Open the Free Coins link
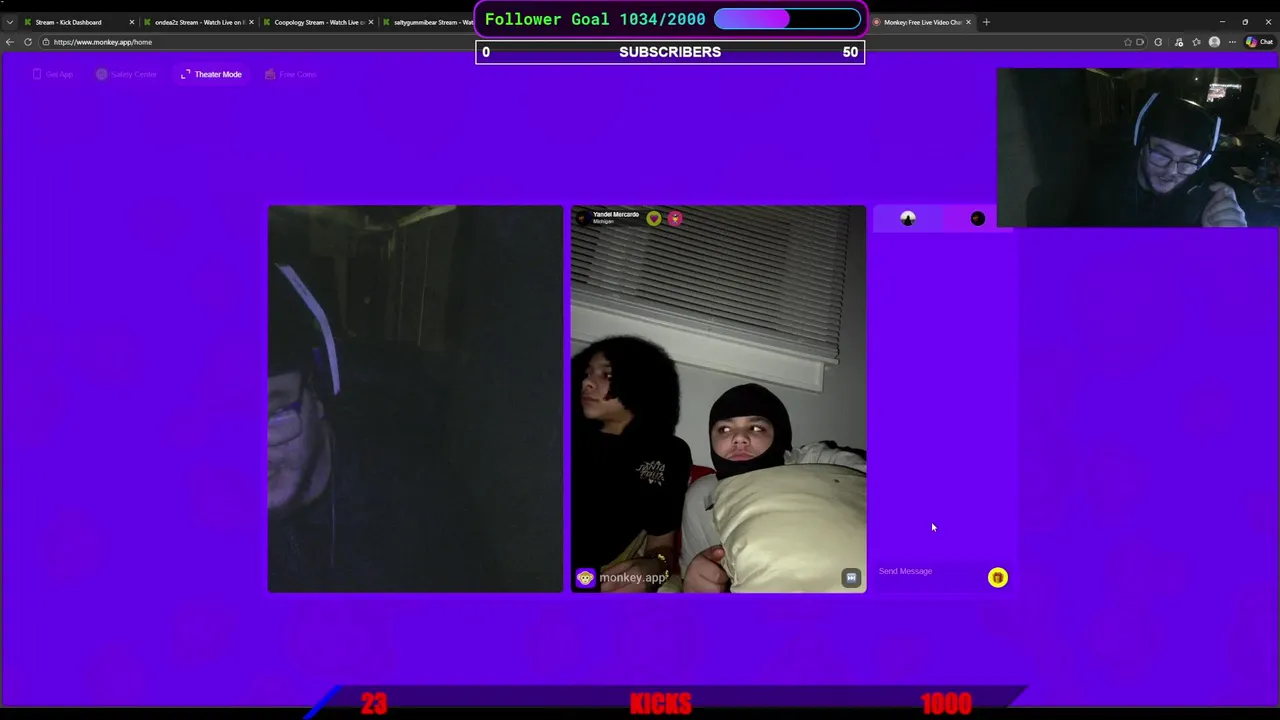Image resolution: width=1280 pixels, height=720 pixels. click(x=290, y=74)
